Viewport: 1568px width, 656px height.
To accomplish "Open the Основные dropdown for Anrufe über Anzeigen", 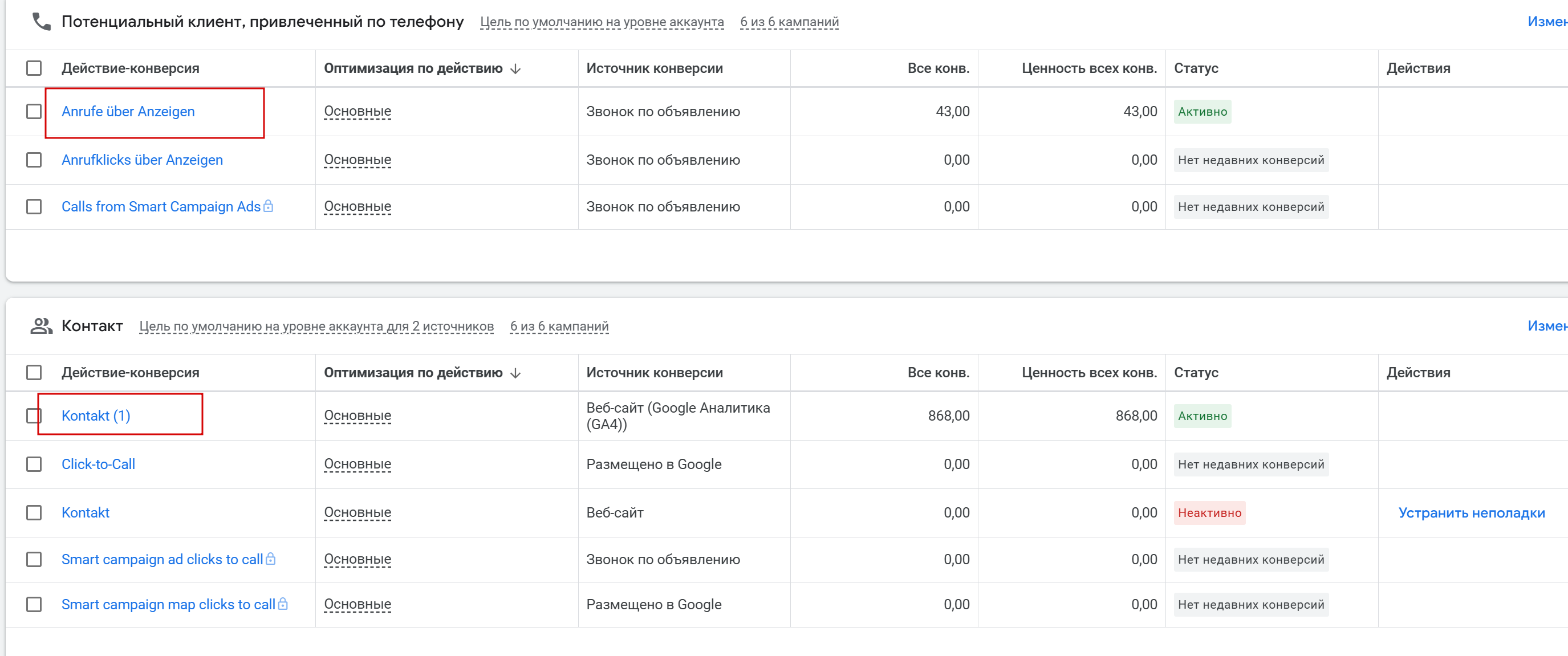I will [x=358, y=111].
